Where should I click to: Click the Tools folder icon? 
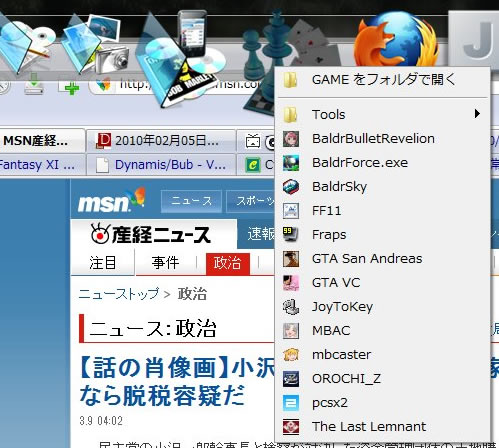point(291,114)
